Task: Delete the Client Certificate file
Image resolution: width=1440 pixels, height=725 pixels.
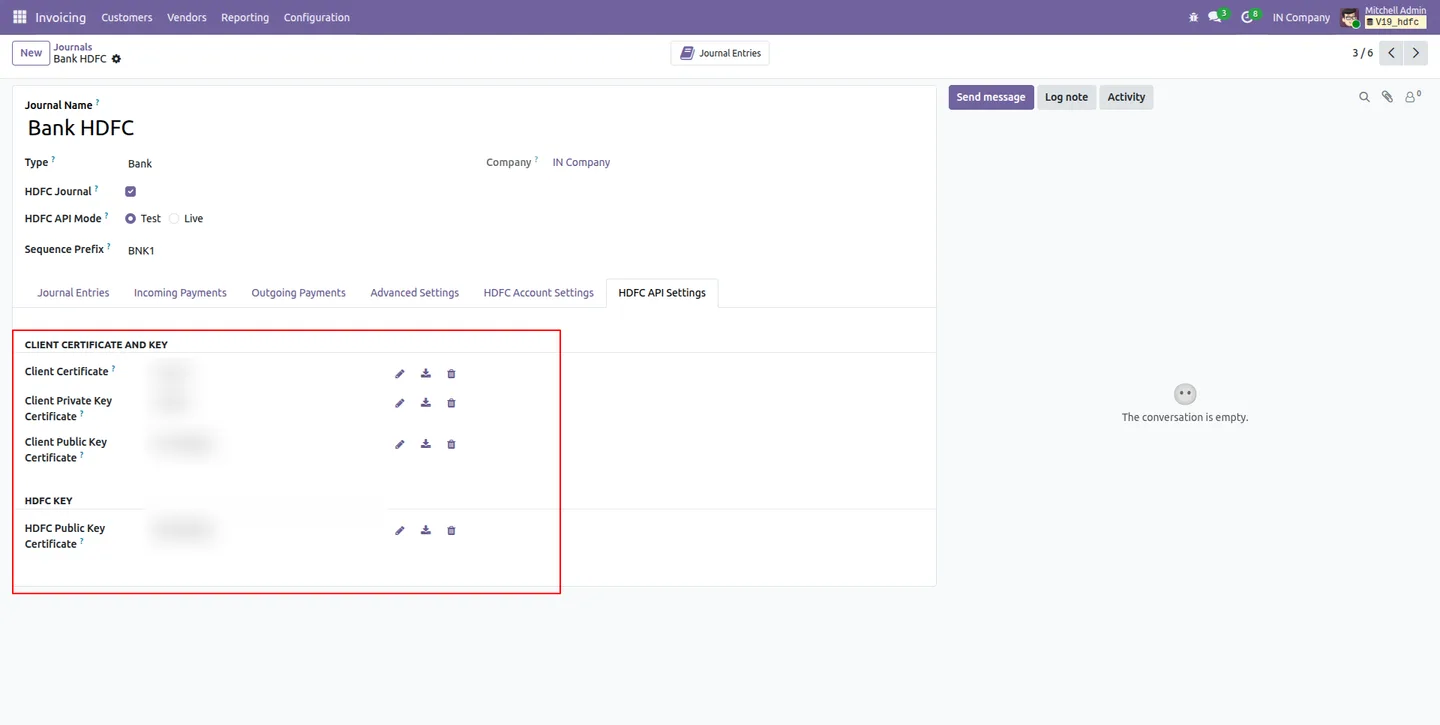Action: 451,374
